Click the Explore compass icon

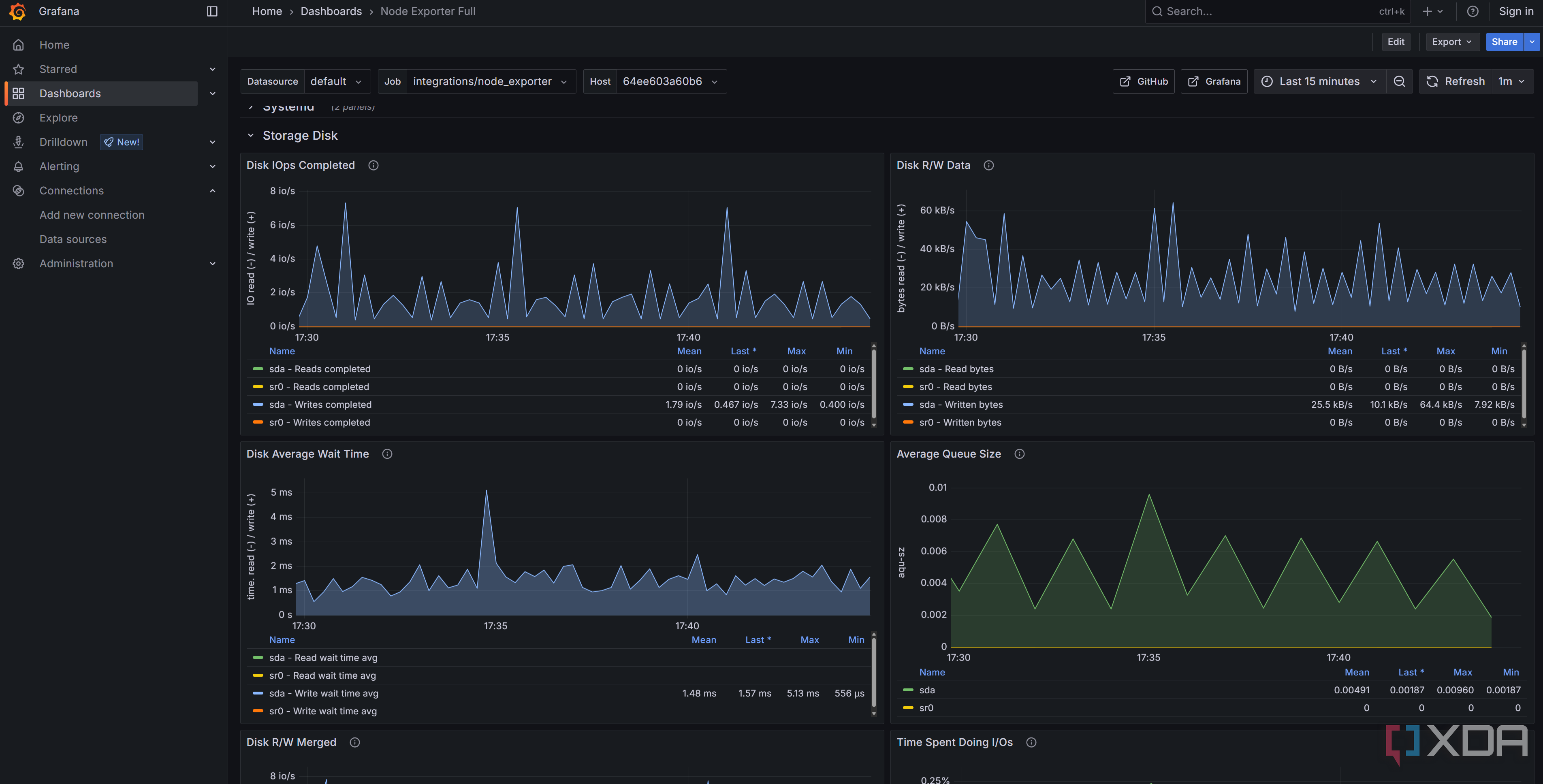pos(19,118)
